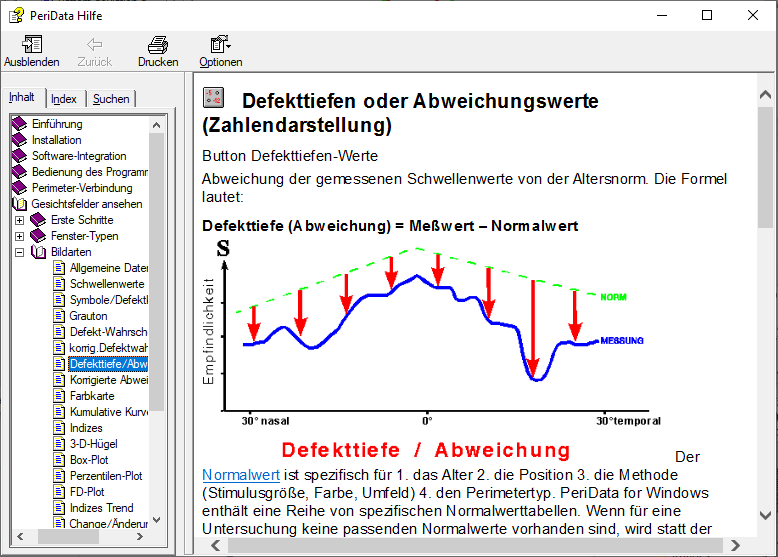Switch to the Inhalt tab
The height and width of the screenshot is (557, 778).
(22, 97)
